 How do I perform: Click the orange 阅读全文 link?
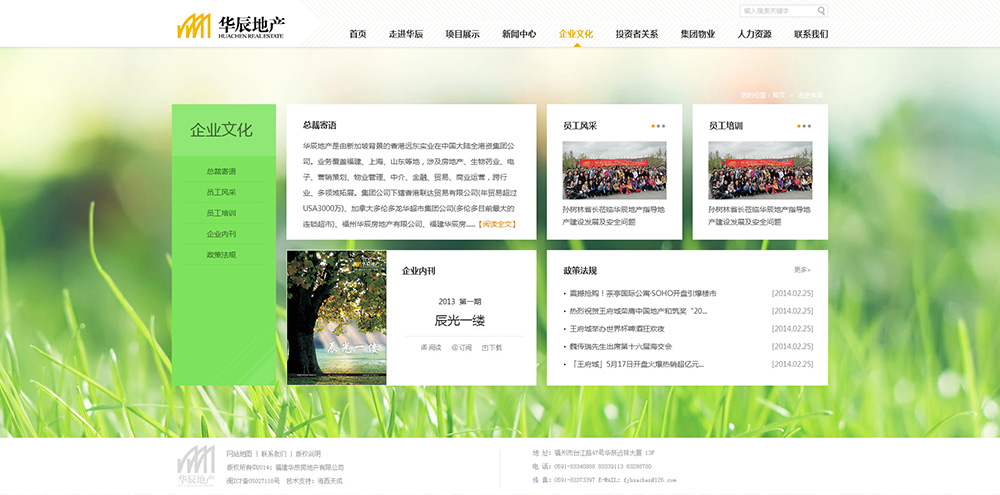[x=497, y=224]
